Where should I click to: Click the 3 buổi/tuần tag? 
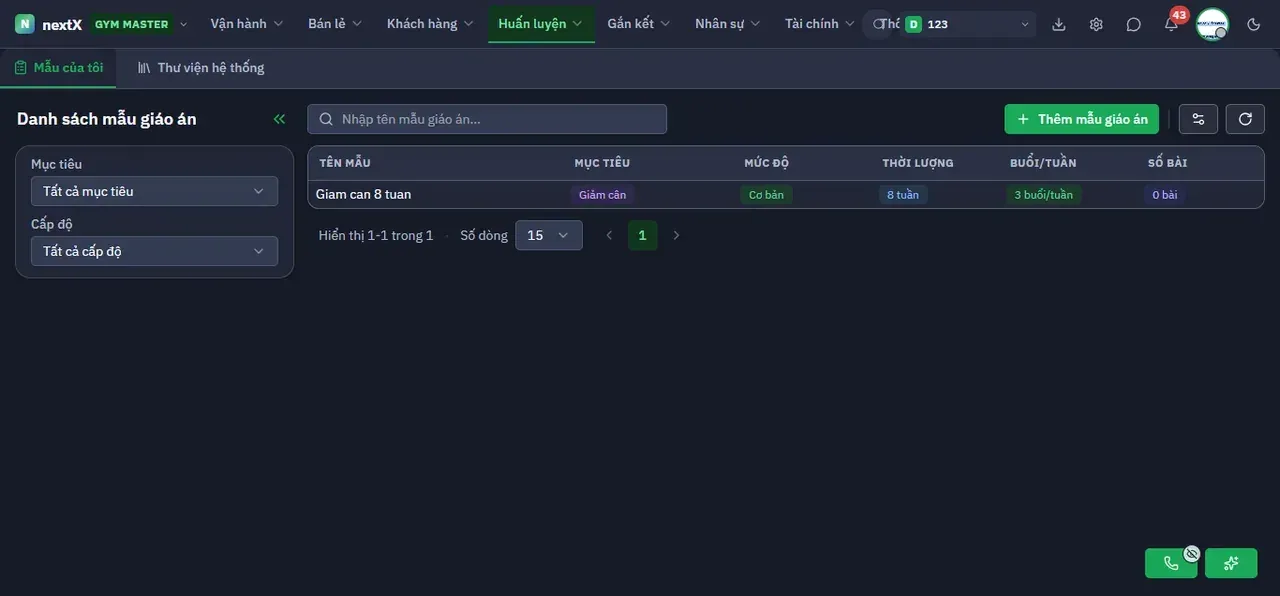pos(1044,195)
